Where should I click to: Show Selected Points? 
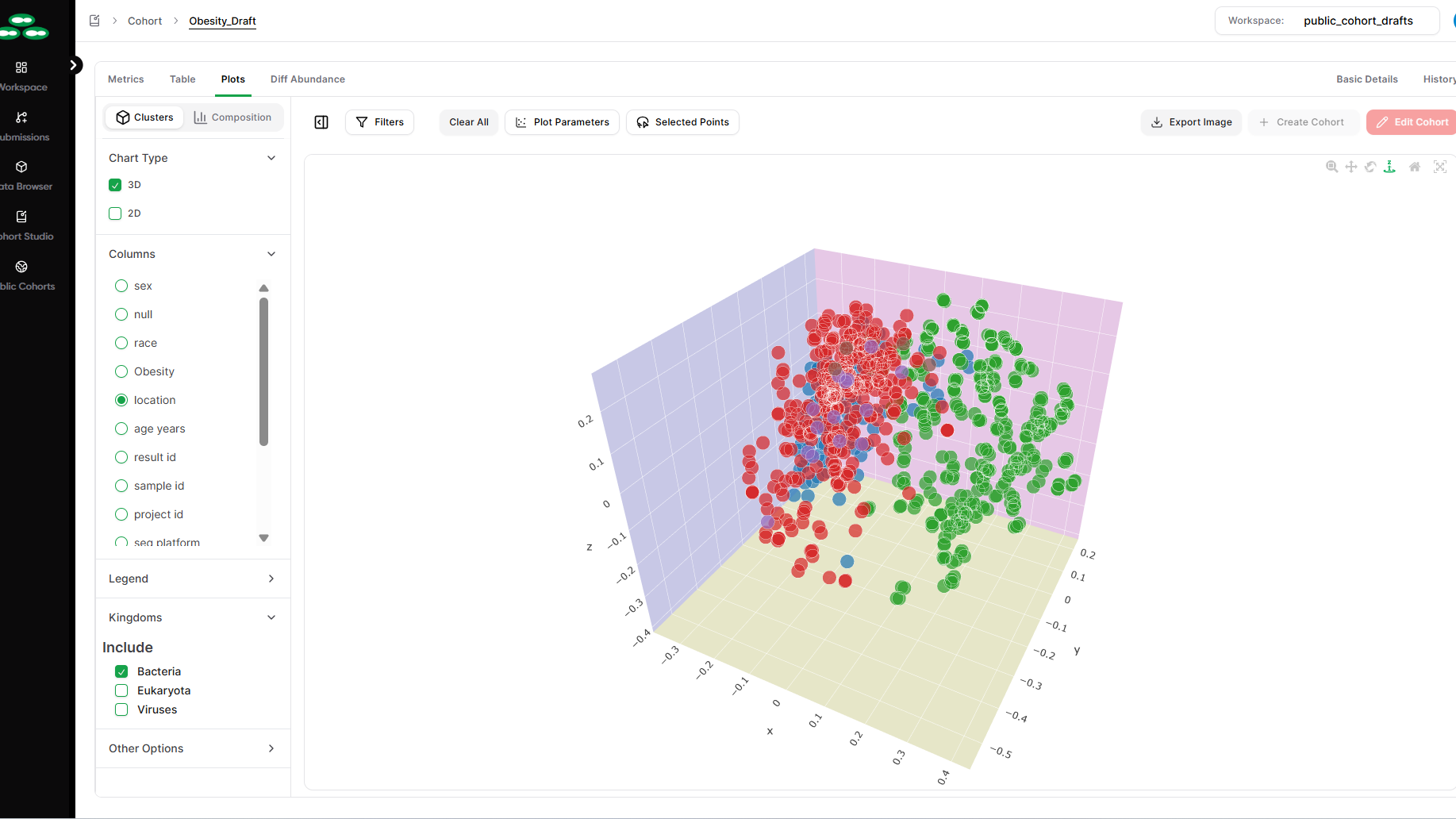pos(682,122)
